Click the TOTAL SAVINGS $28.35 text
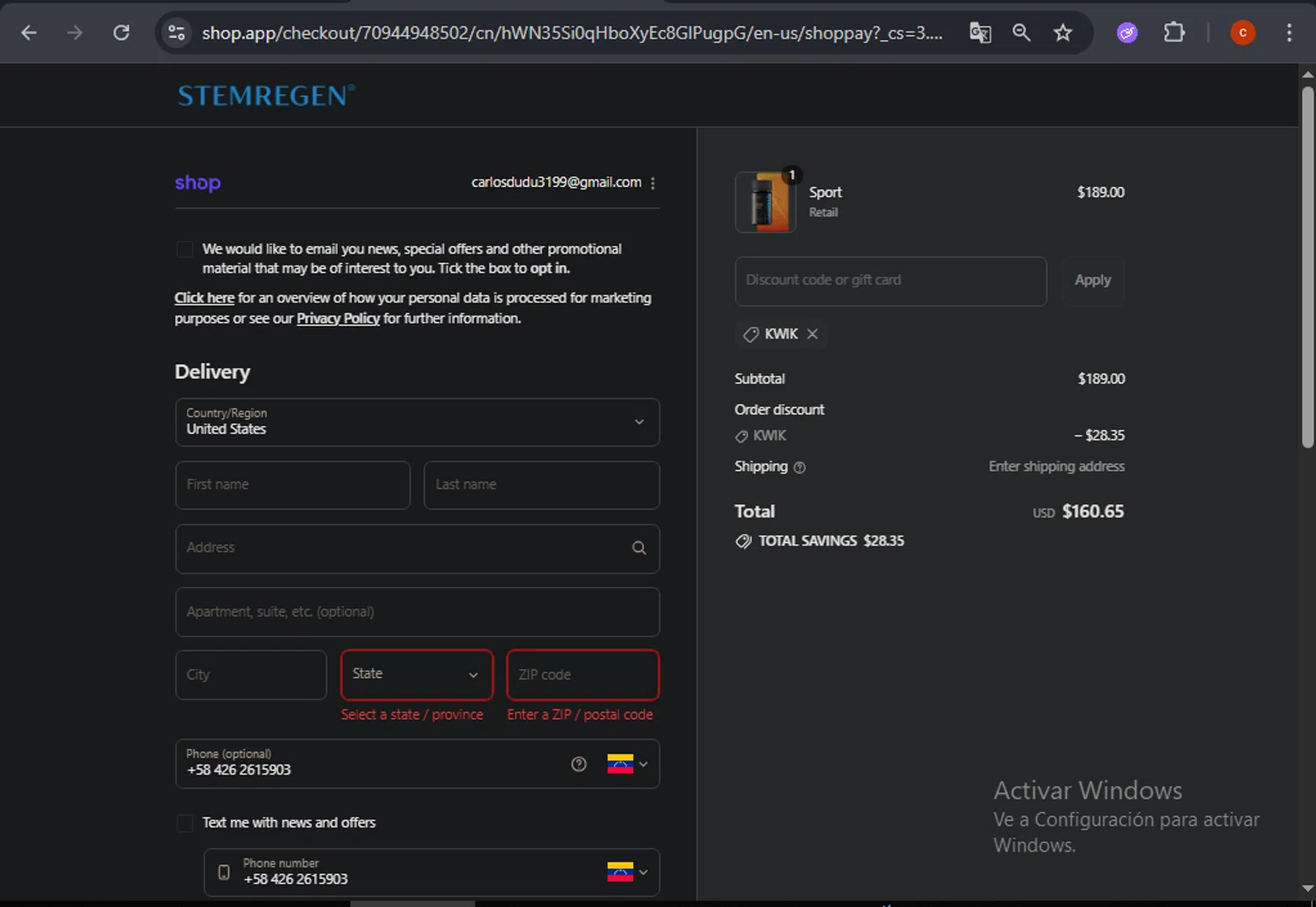Screen dimensions: 1316x907 click(831, 541)
